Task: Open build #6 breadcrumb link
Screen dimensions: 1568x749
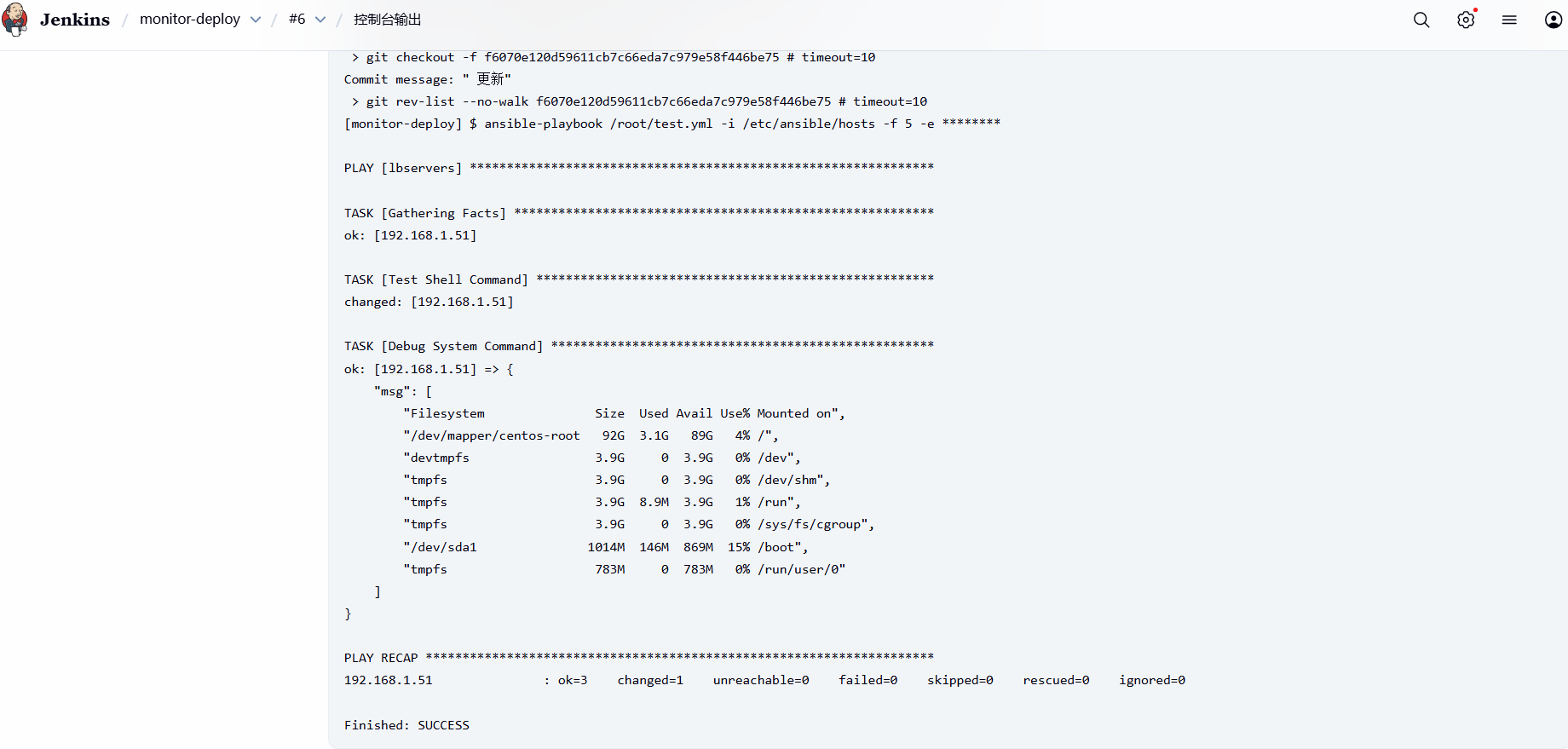Action: (x=297, y=19)
